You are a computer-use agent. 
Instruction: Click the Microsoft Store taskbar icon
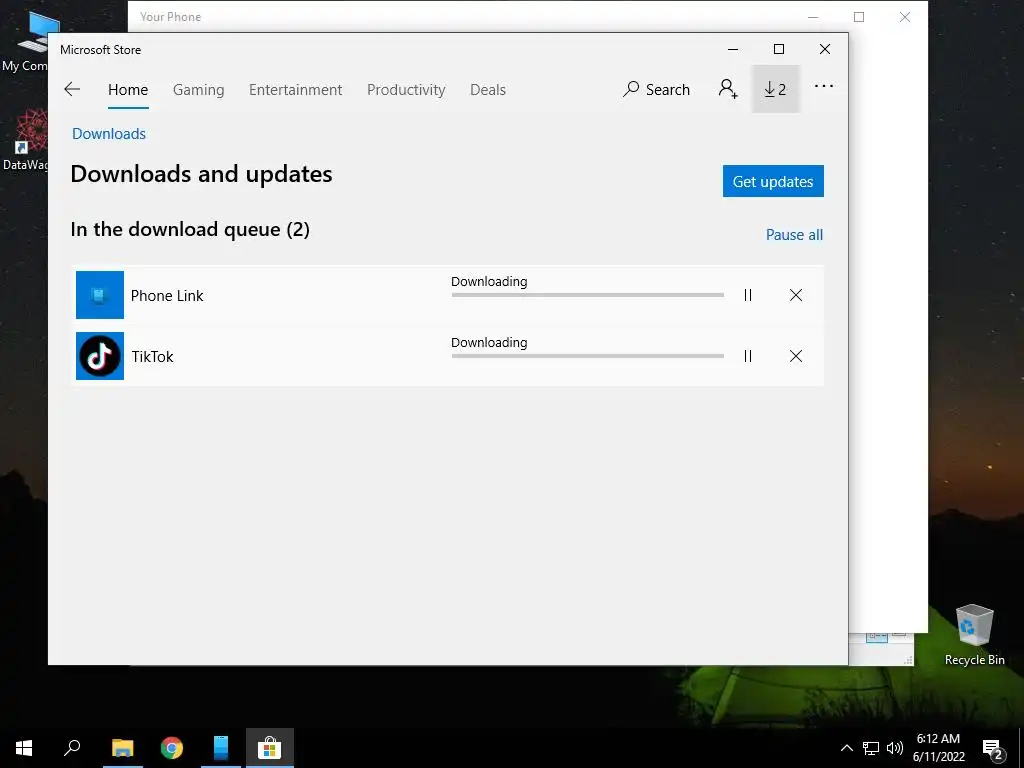[x=270, y=748]
